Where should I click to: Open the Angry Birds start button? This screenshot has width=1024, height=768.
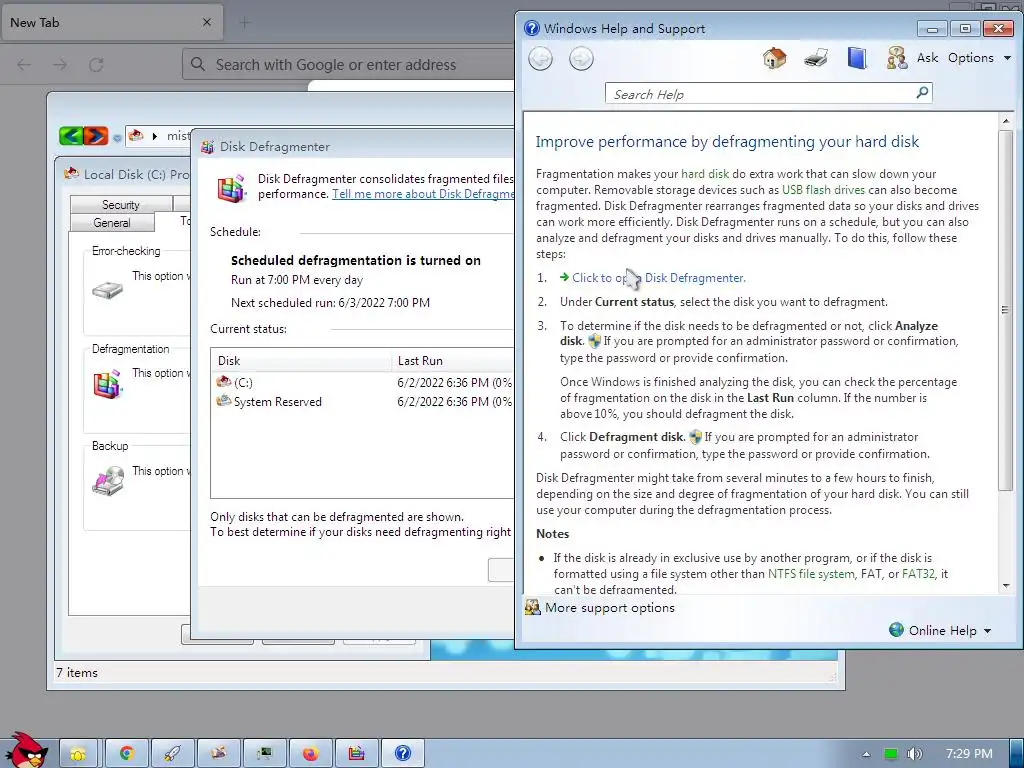pyautogui.click(x=26, y=750)
